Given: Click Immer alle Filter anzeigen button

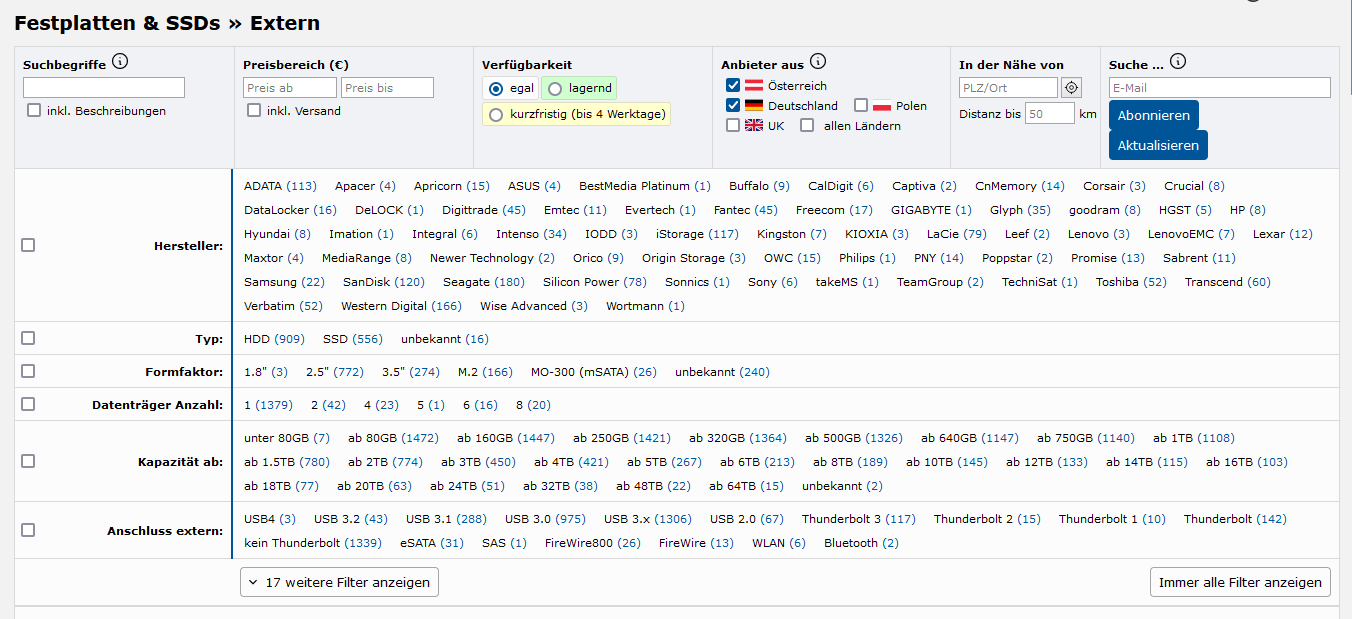Looking at the screenshot, I should click(x=1240, y=582).
